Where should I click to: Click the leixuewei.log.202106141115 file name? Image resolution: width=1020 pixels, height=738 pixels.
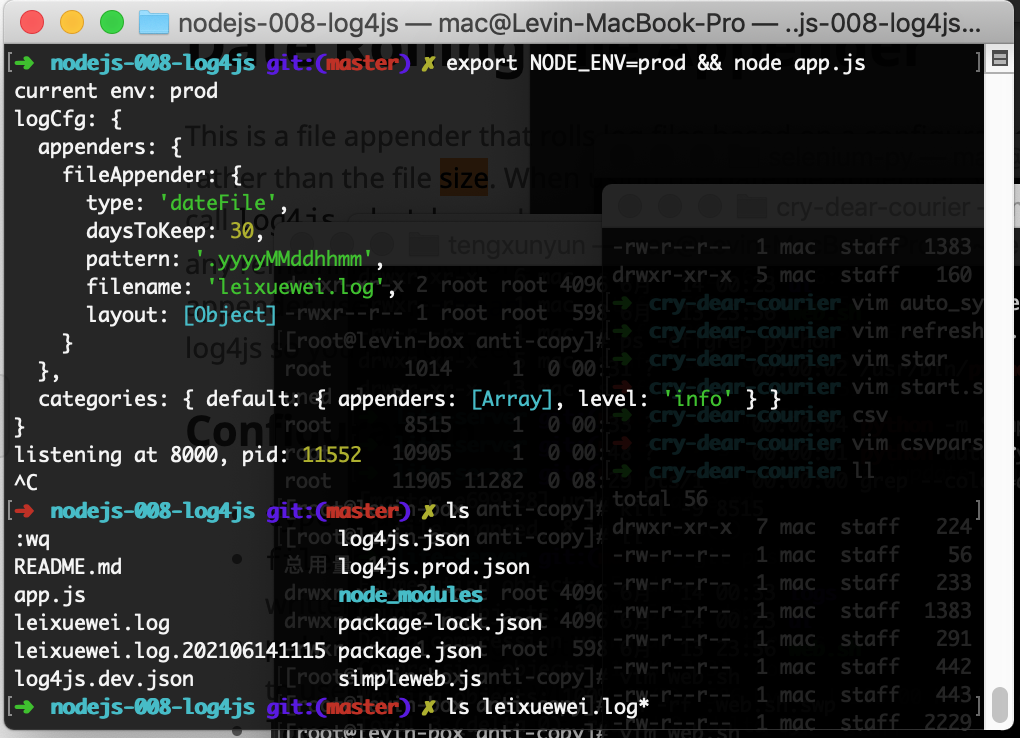point(170,651)
